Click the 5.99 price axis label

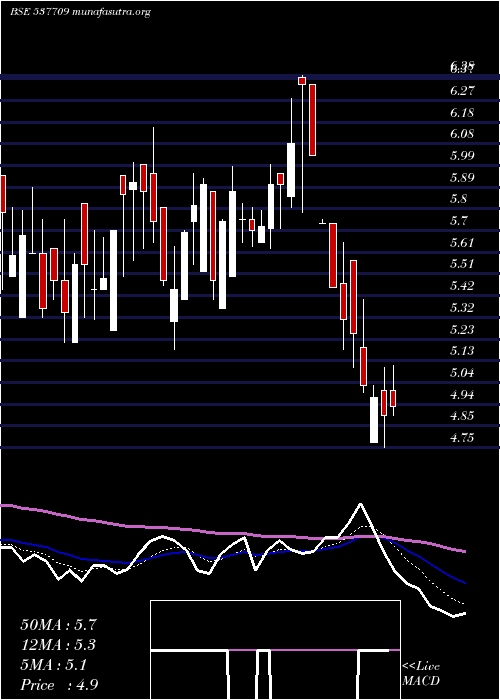[462, 155]
